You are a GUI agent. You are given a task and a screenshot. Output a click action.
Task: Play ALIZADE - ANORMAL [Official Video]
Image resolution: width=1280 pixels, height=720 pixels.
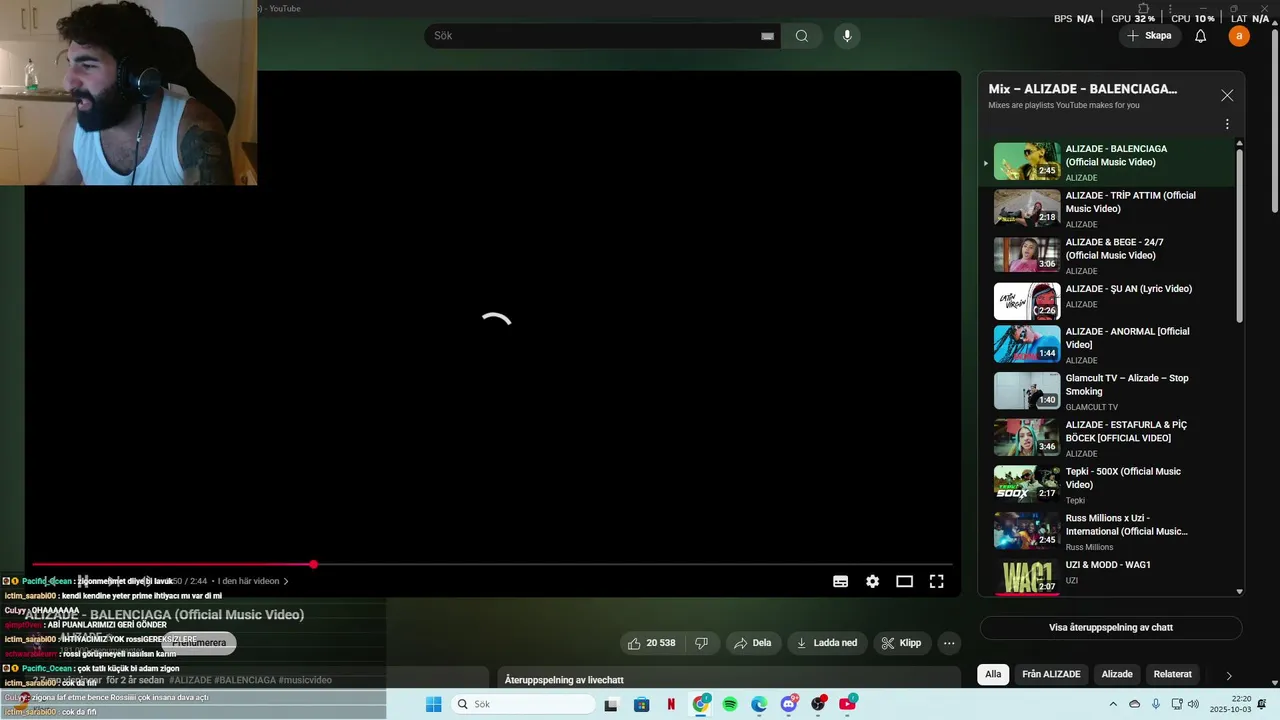tap(1127, 338)
